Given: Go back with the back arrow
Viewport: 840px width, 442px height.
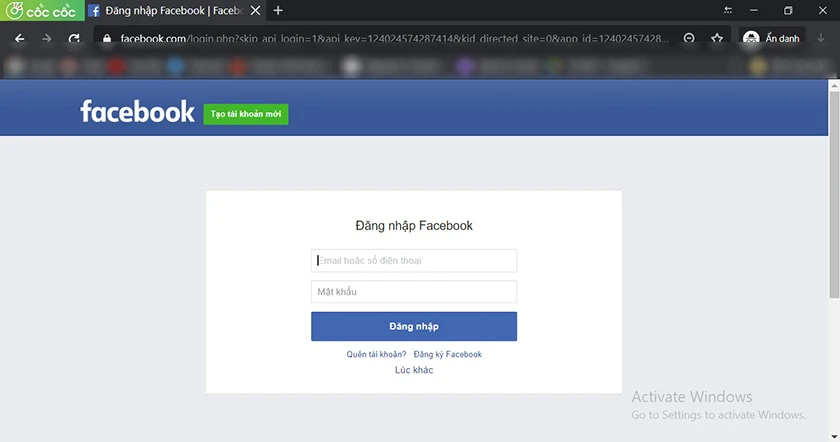Looking at the screenshot, I should pyautogui.click(x=20, y=39).
